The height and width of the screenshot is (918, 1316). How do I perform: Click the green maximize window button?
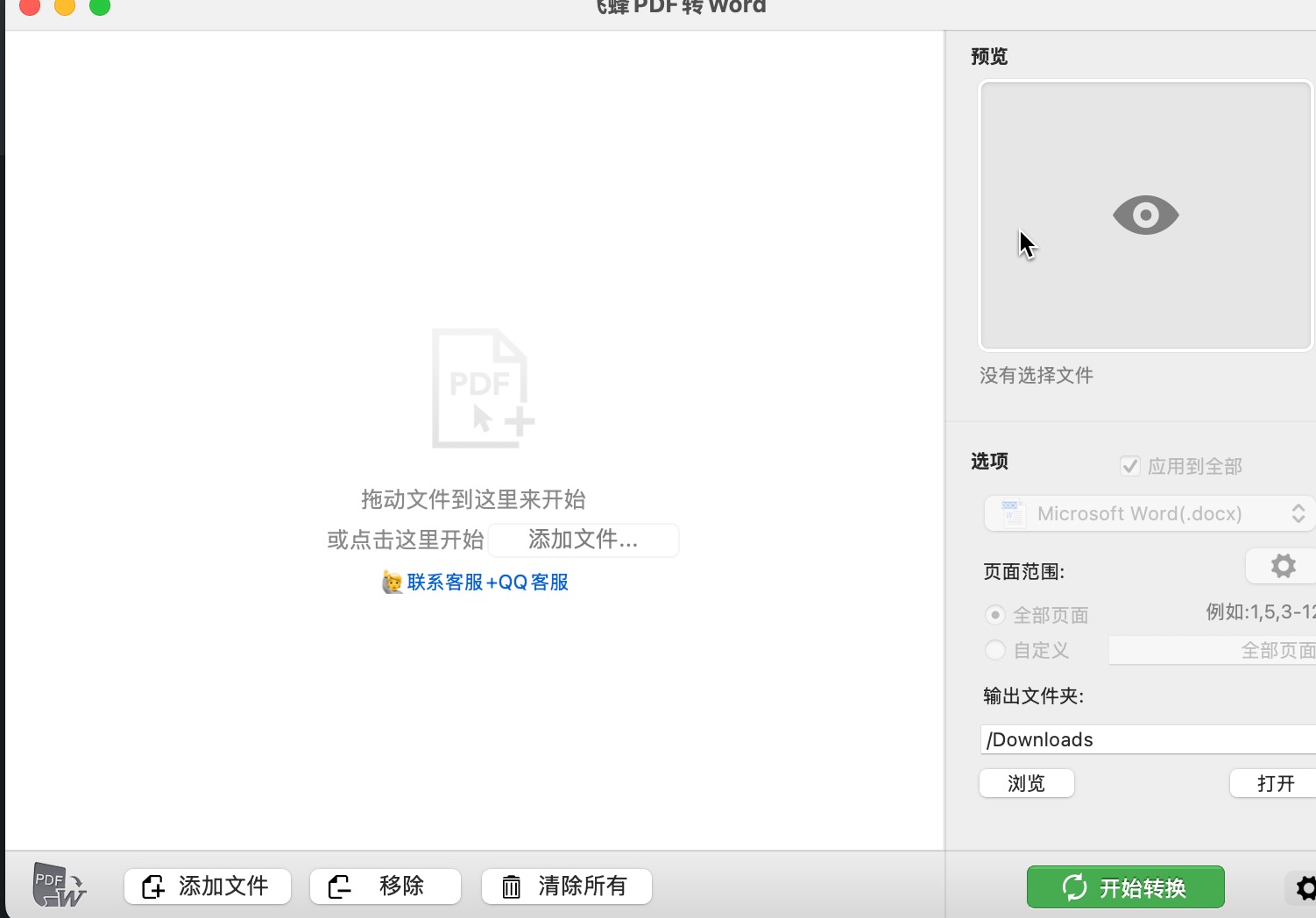(x=100, y=6)
